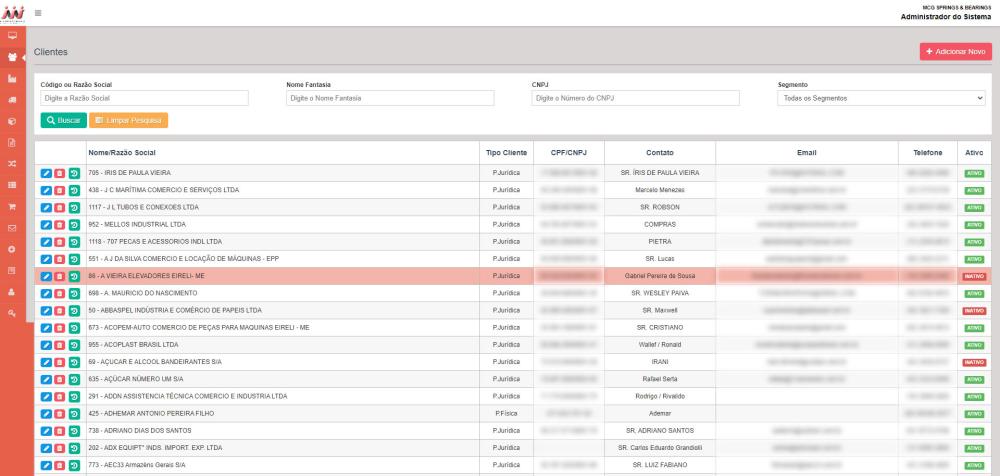Open the truck icon in sidebar

12,99
